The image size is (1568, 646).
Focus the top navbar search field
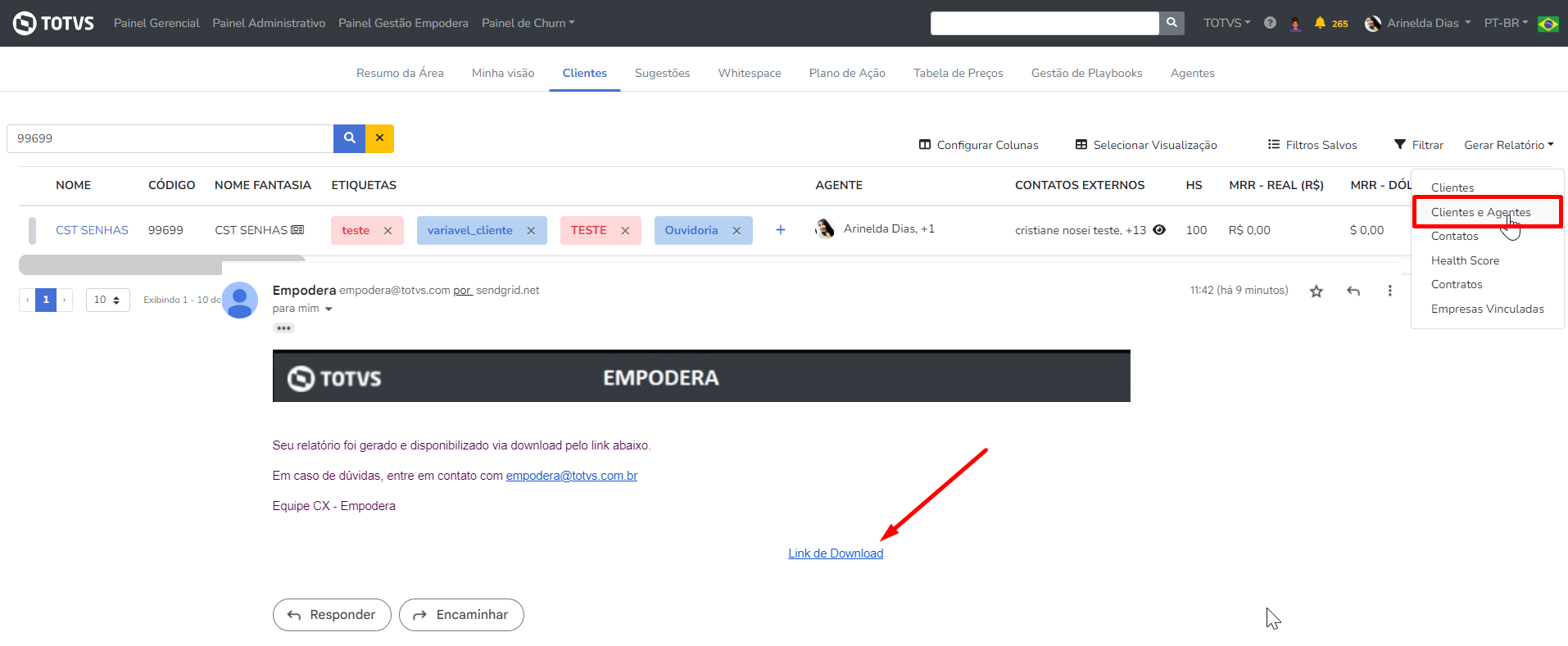click(1045, 23)
